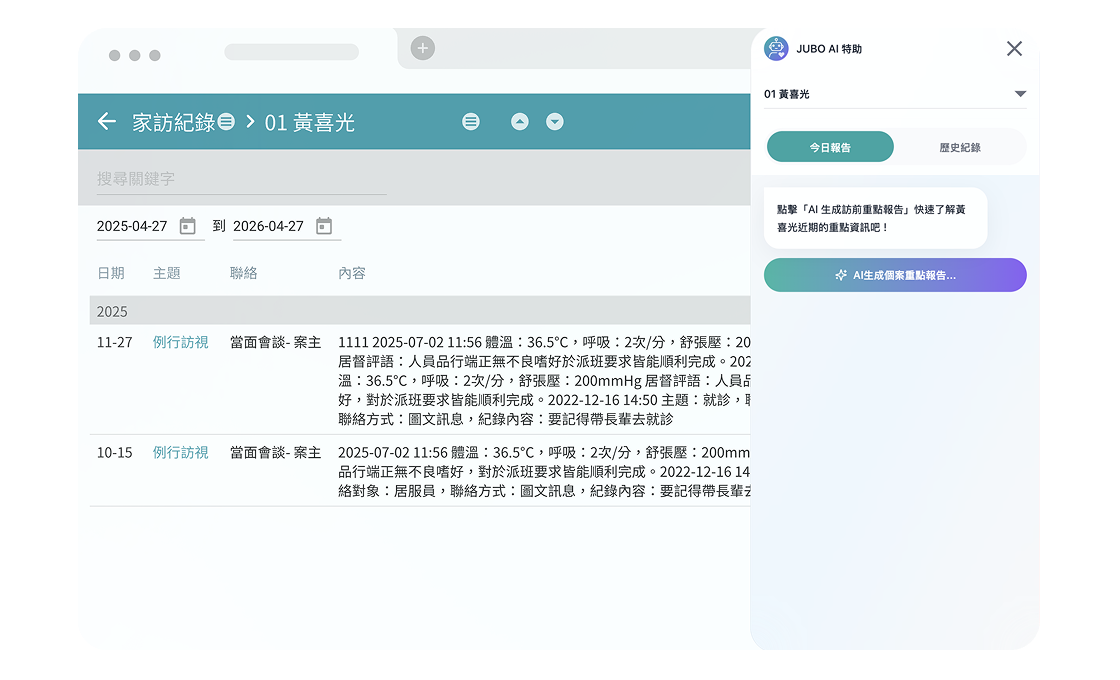Go back with the left arrow icon

(106, 121)
